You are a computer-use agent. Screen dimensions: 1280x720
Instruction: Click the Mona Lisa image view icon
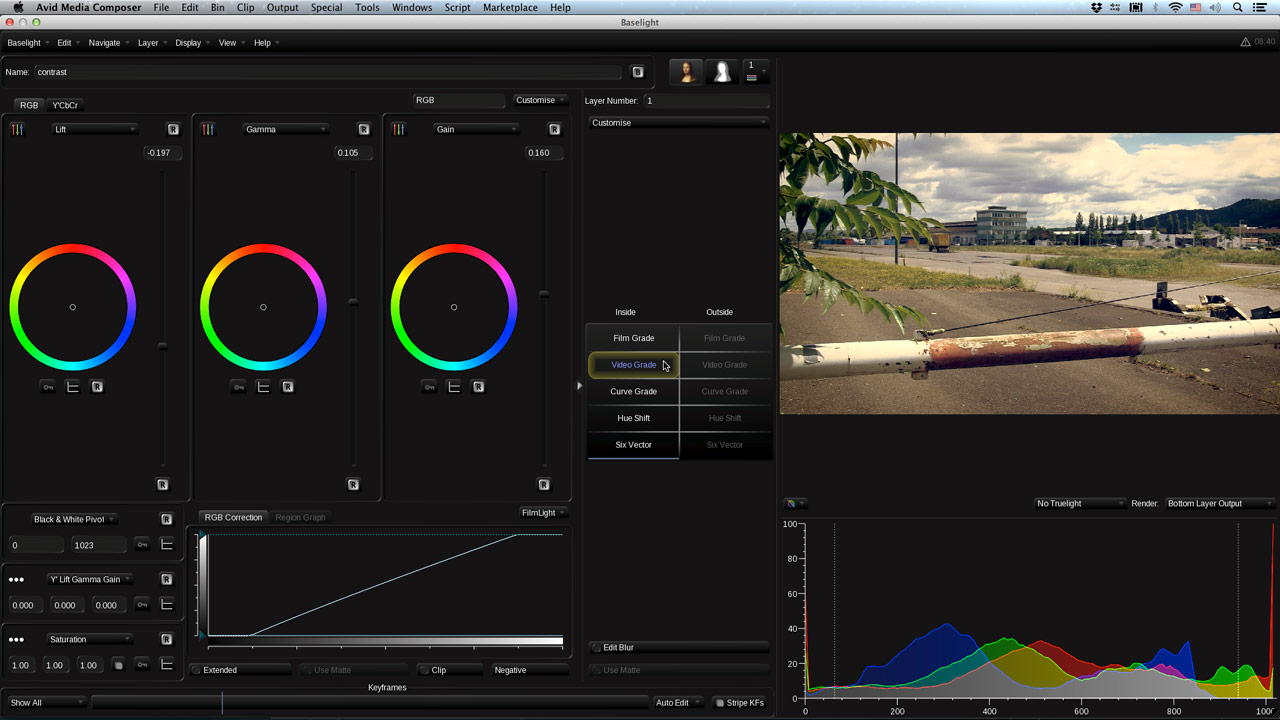pyautogui.click(x=686, y=72)
